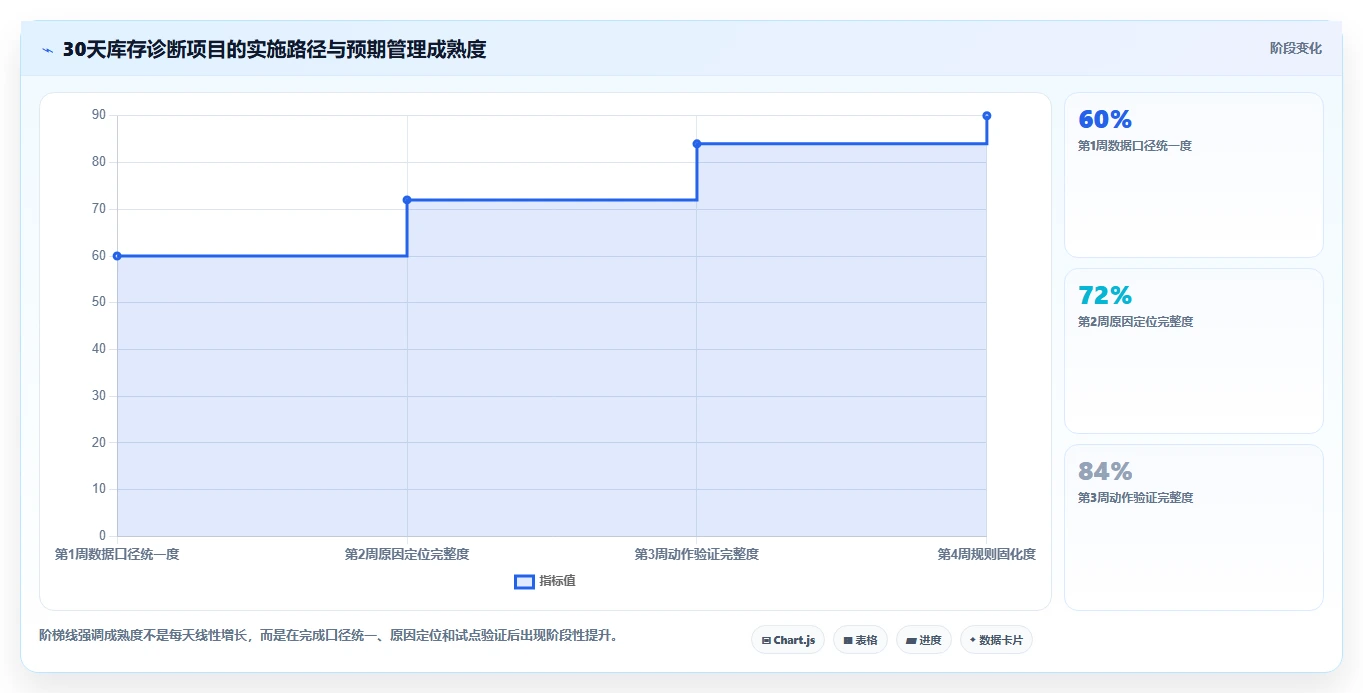Click the 阶段变化 label in header
1363x693 pixels.
click(1295, 48)
